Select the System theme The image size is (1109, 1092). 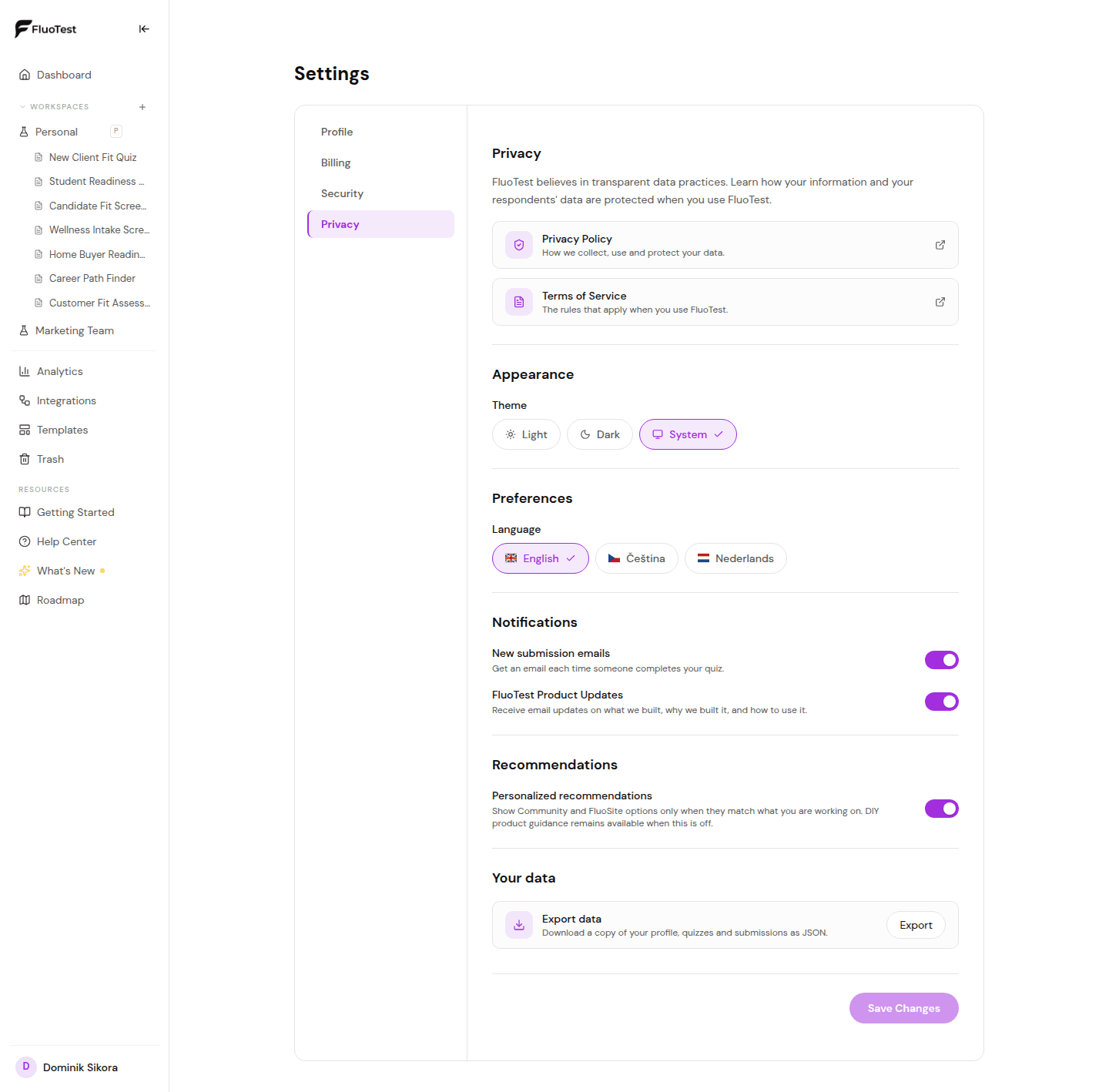(688, 434)
